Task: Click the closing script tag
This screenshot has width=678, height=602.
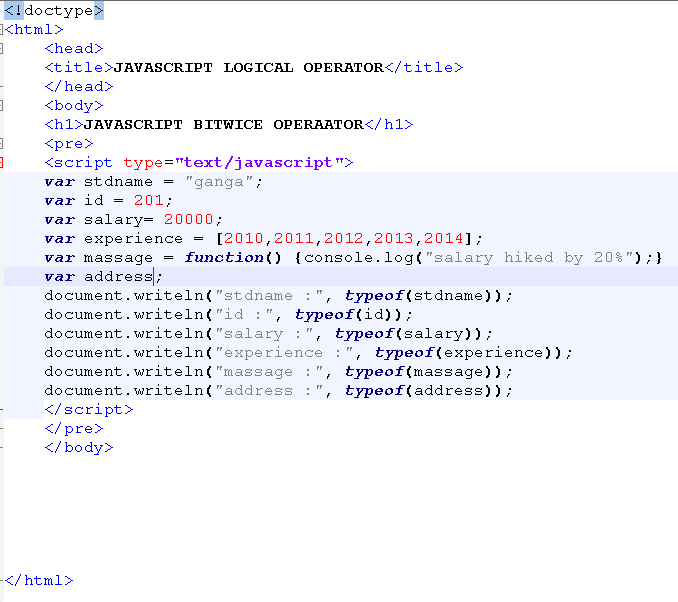Action: [x=88, y=410]
